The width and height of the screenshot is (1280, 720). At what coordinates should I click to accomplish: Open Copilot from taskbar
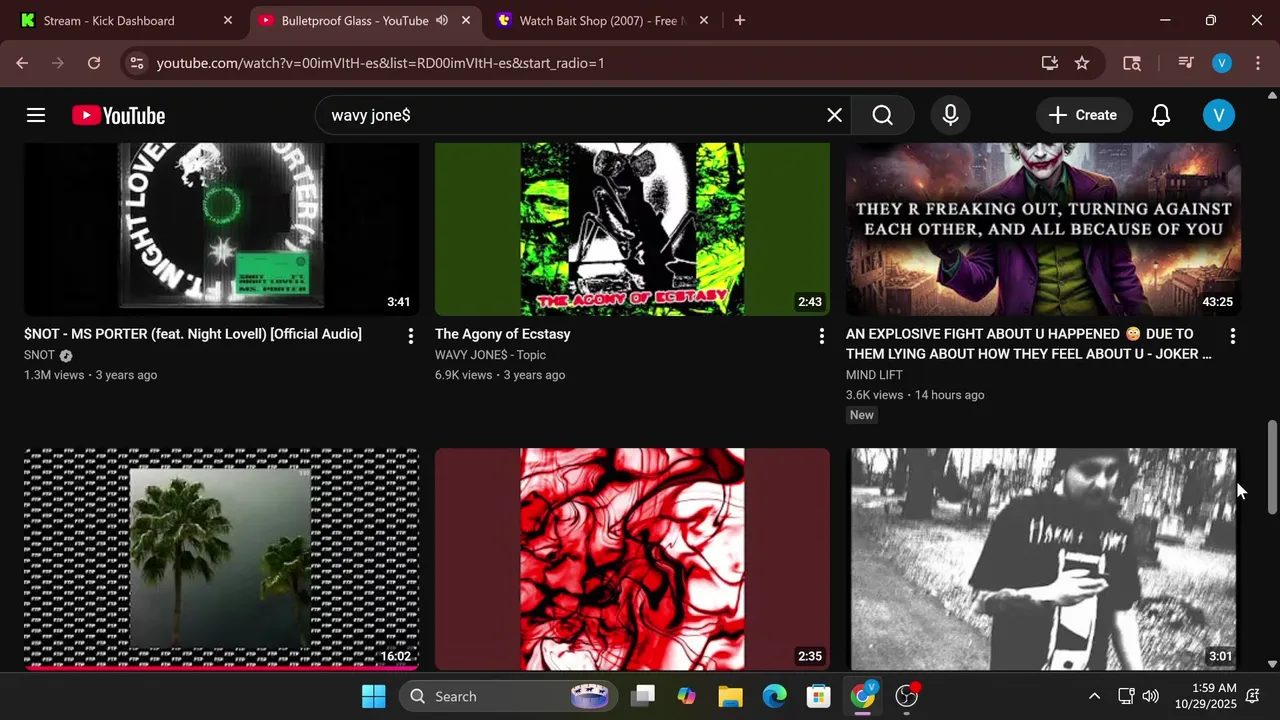pos(686,696)
